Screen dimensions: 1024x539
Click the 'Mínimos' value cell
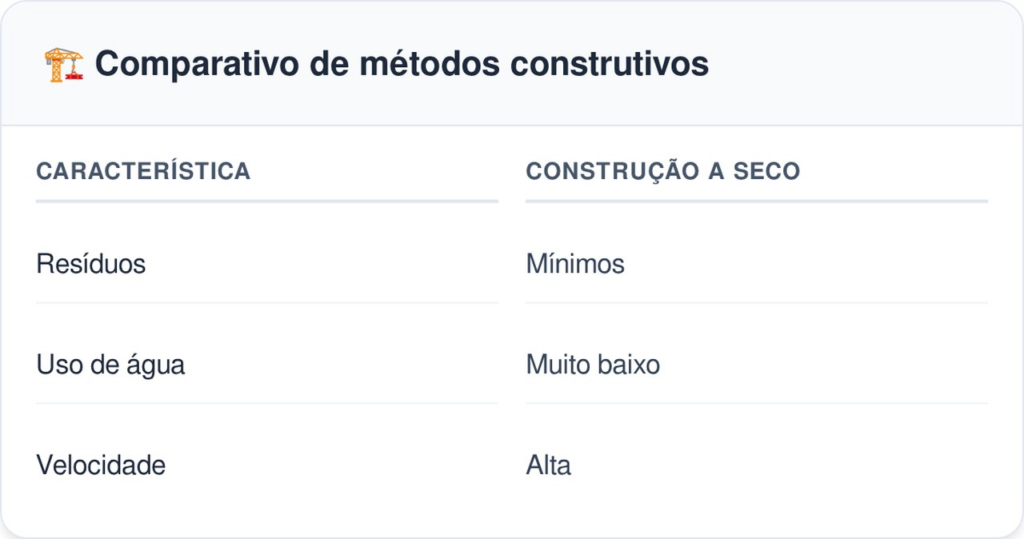(575, 264)
